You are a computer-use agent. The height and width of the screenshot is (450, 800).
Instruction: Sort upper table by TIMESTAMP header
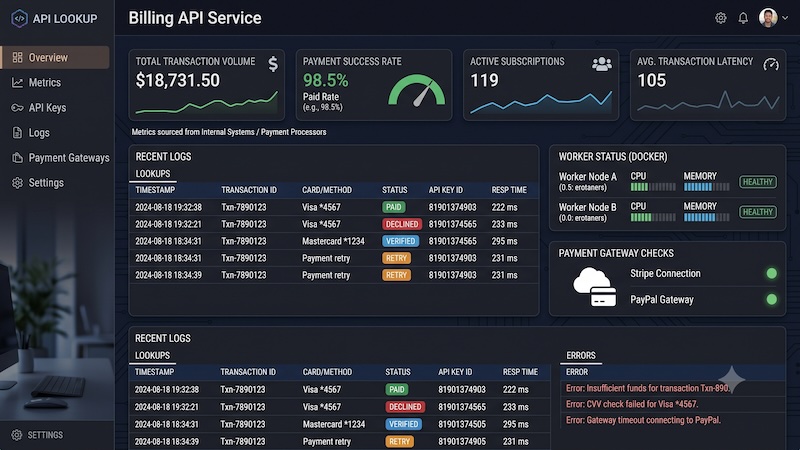(x=155, y=190)
